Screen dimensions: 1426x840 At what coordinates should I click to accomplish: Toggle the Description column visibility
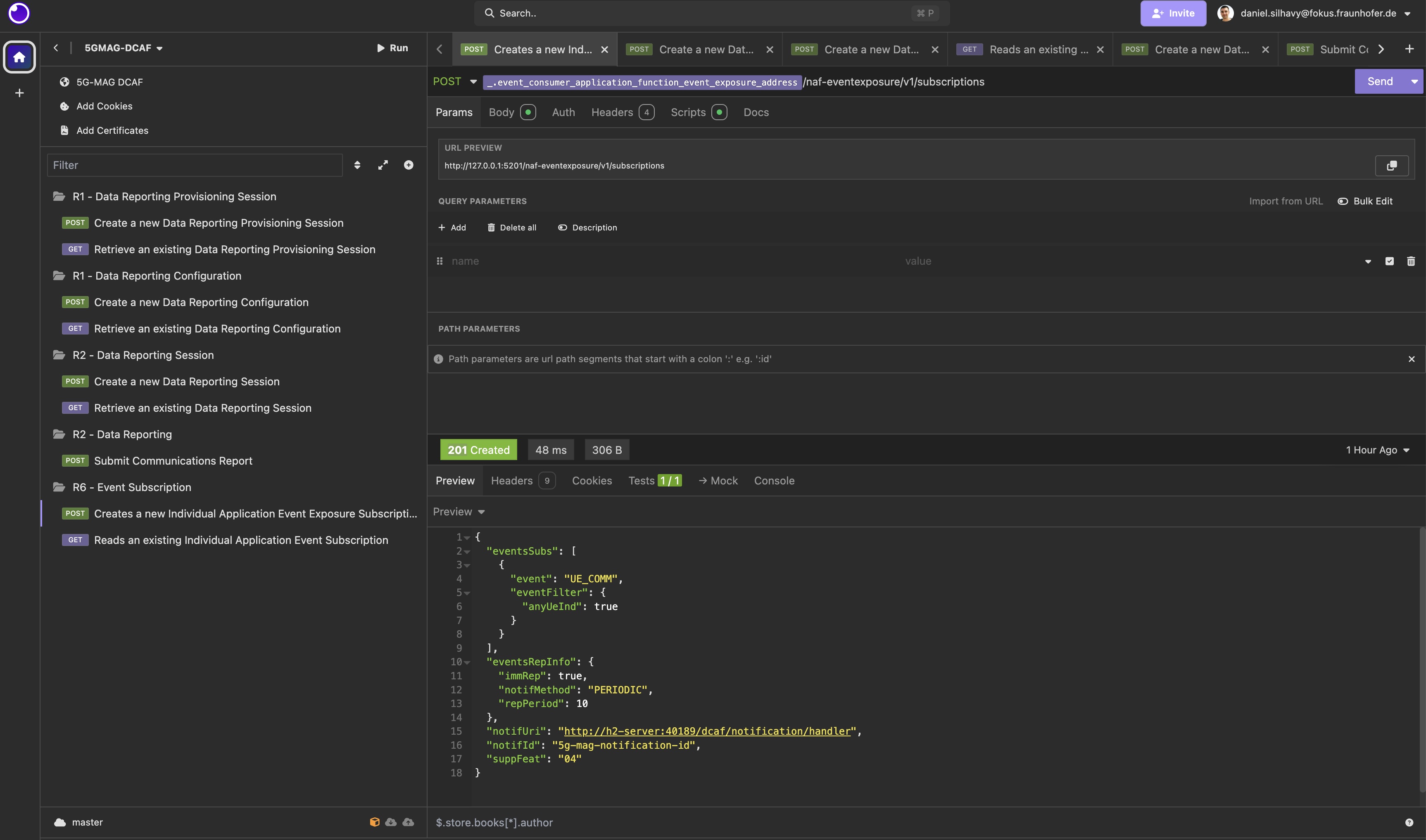tap(587, 228)
